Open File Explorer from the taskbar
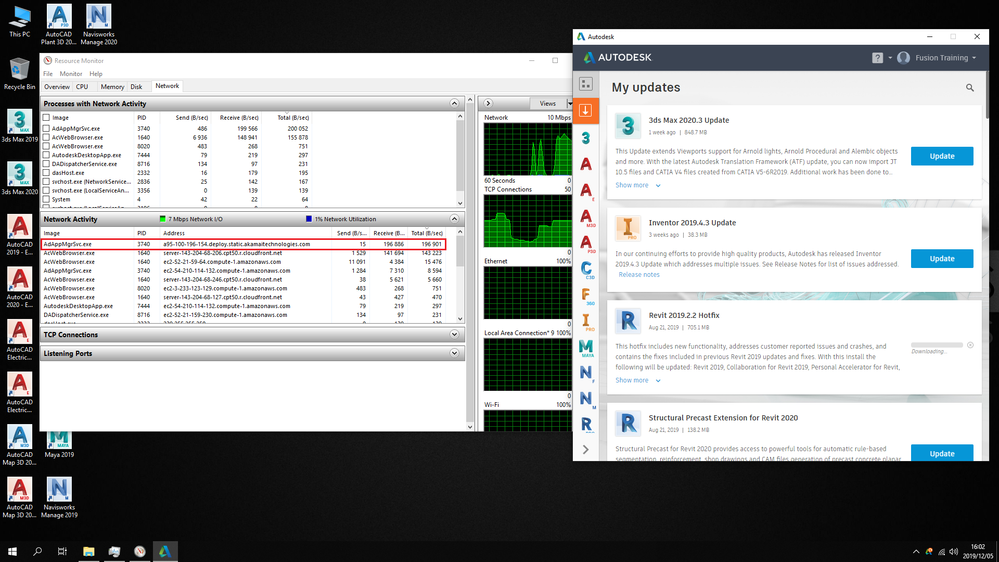 tap(89, 551)
